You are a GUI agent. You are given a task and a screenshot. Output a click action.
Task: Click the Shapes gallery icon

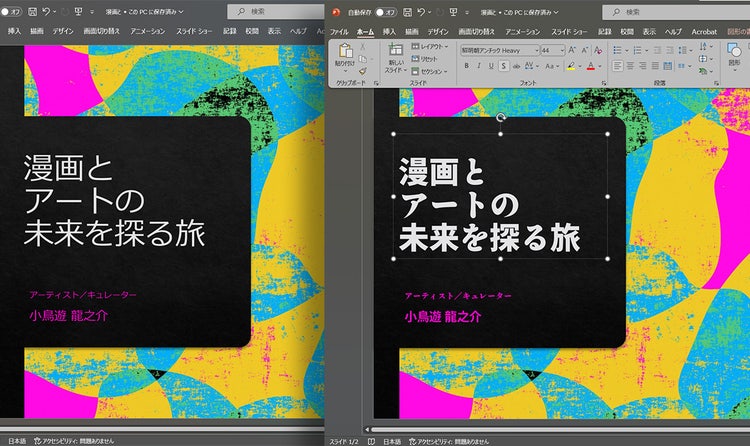(x=734, y=50)
